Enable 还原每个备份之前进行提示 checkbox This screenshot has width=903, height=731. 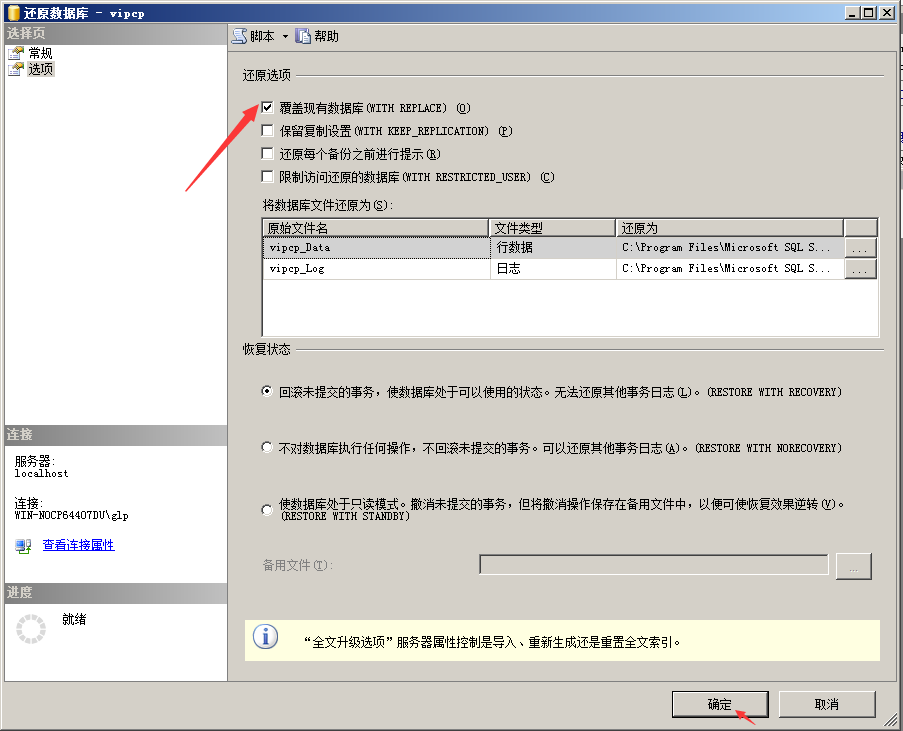pyautogui.click(x=267, y=154)
